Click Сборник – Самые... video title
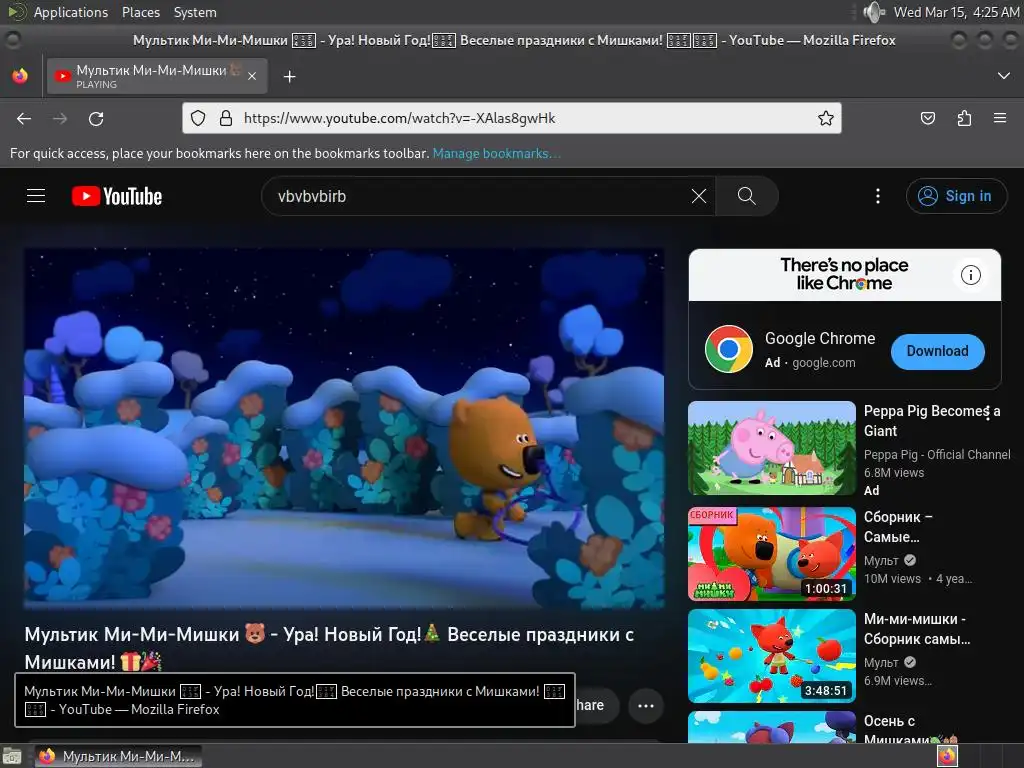The height and width of the screenshot is (768, 1024). point(898,526)
